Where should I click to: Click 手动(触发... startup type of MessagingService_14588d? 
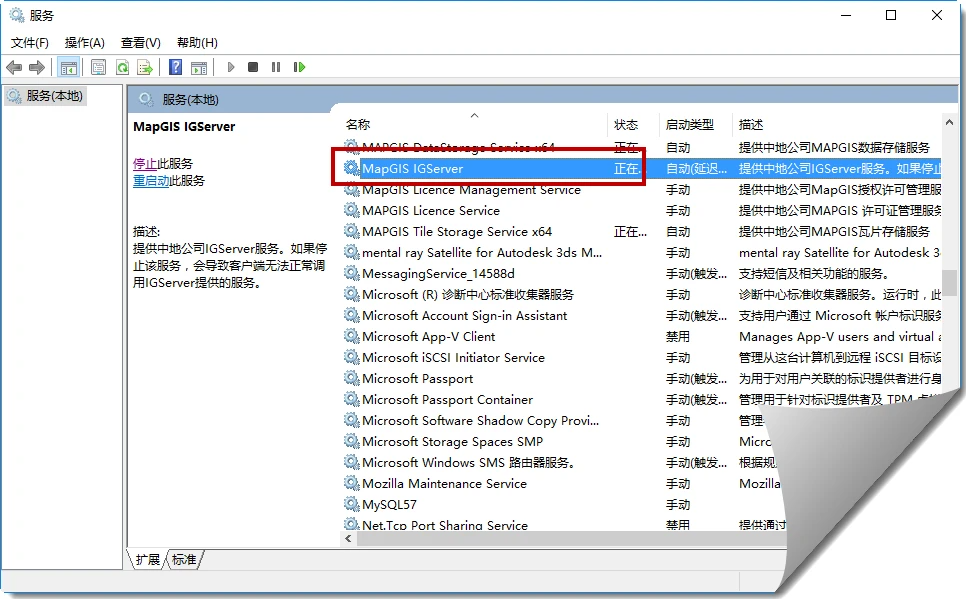pyautogui.click(x=696, y=273)
